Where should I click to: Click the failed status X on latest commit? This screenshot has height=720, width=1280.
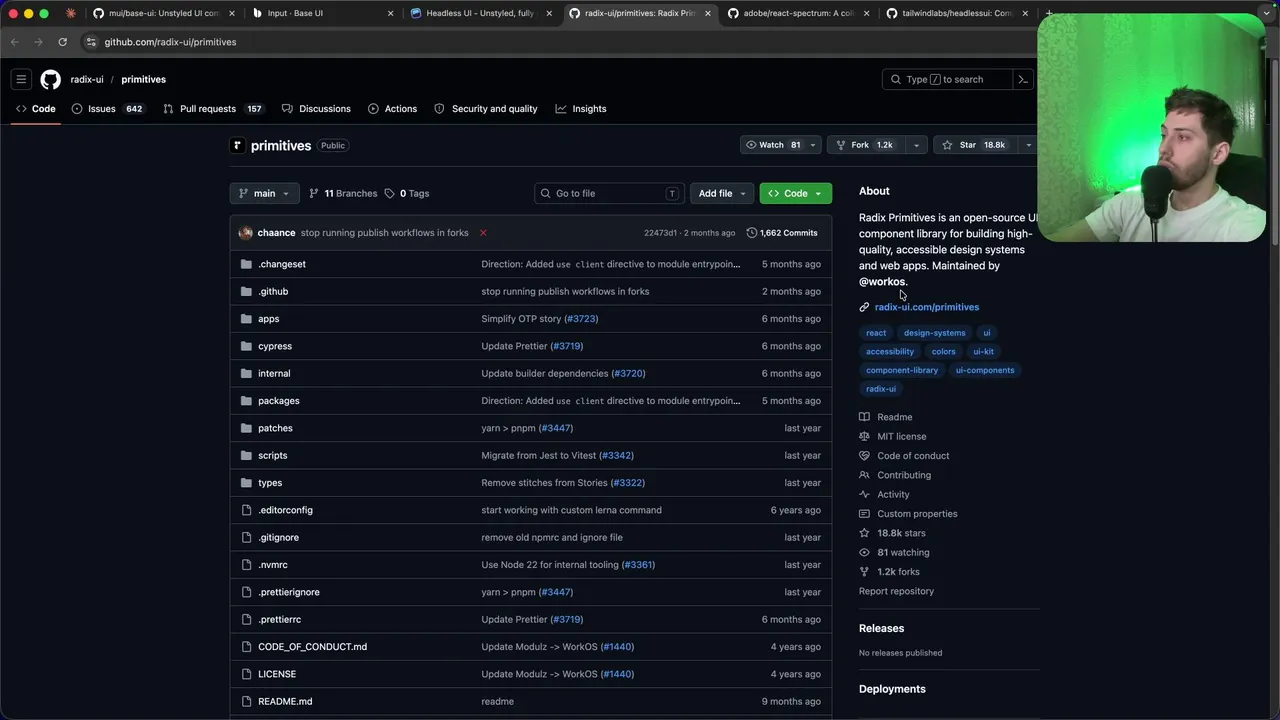coord(483,233)
